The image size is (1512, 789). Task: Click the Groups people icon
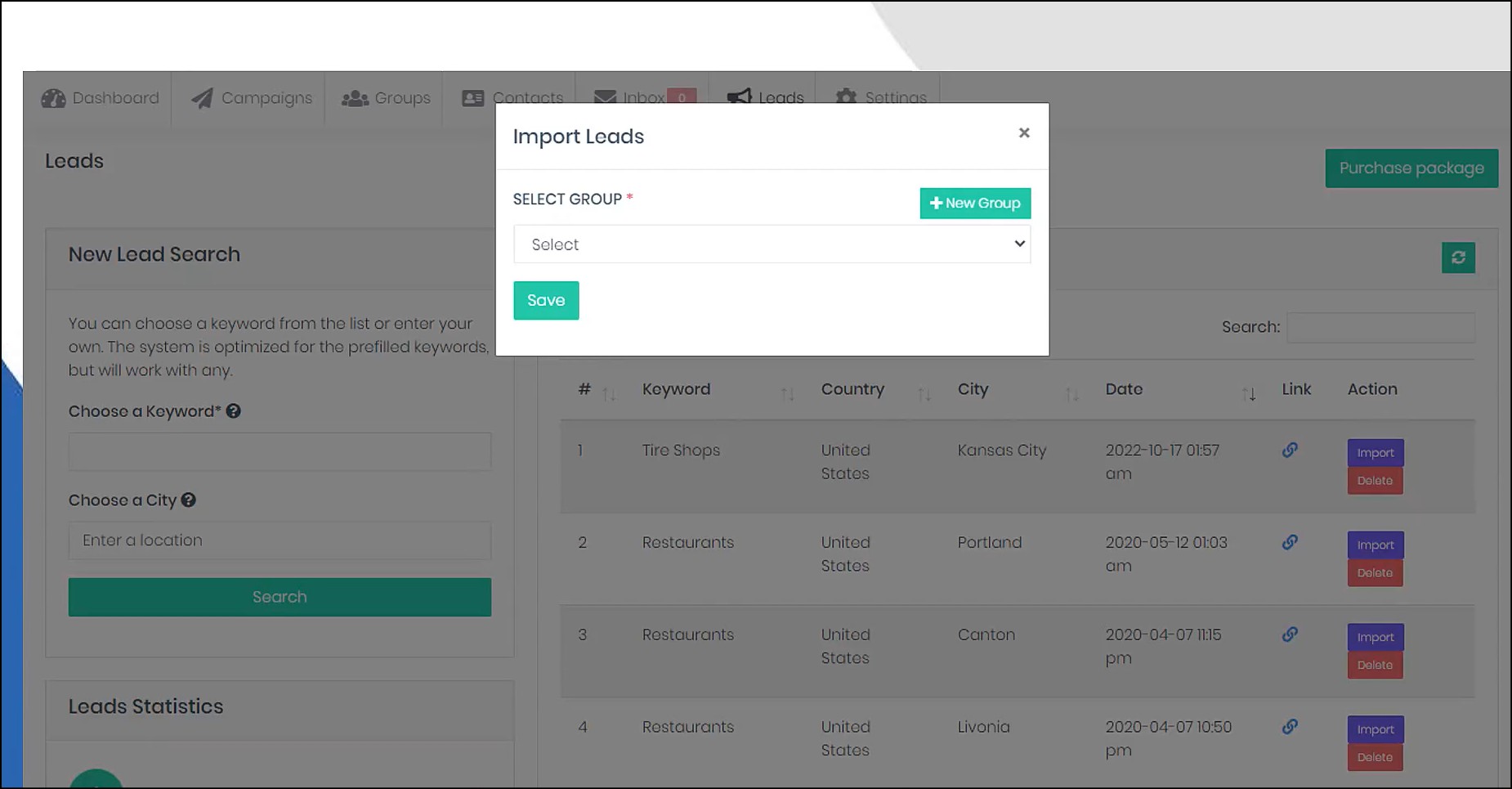click(355, 99)
